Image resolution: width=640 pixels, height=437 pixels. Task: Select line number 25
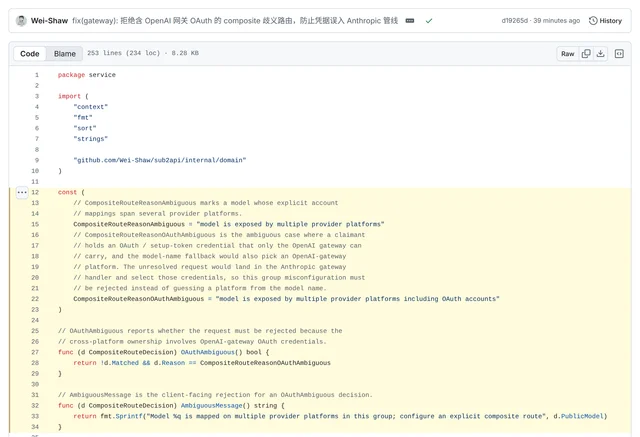coord(35,331)
